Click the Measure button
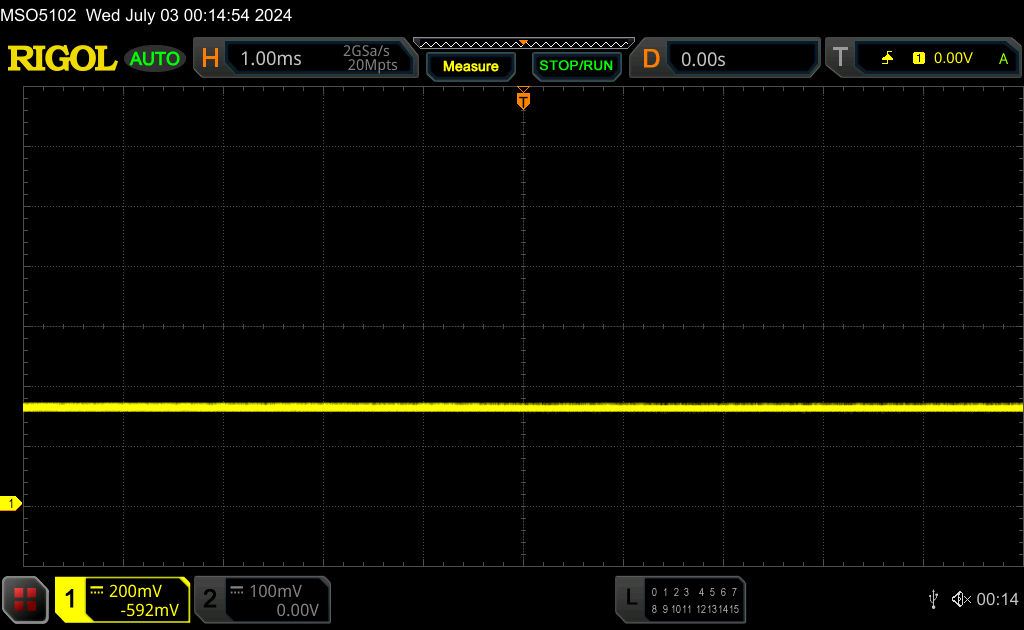Screen dimensions: 1024x630 point(470,66)
